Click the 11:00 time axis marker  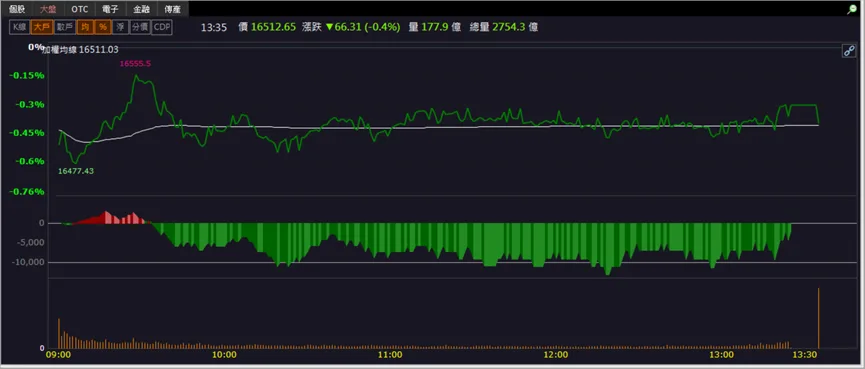[x=390, y=355]
